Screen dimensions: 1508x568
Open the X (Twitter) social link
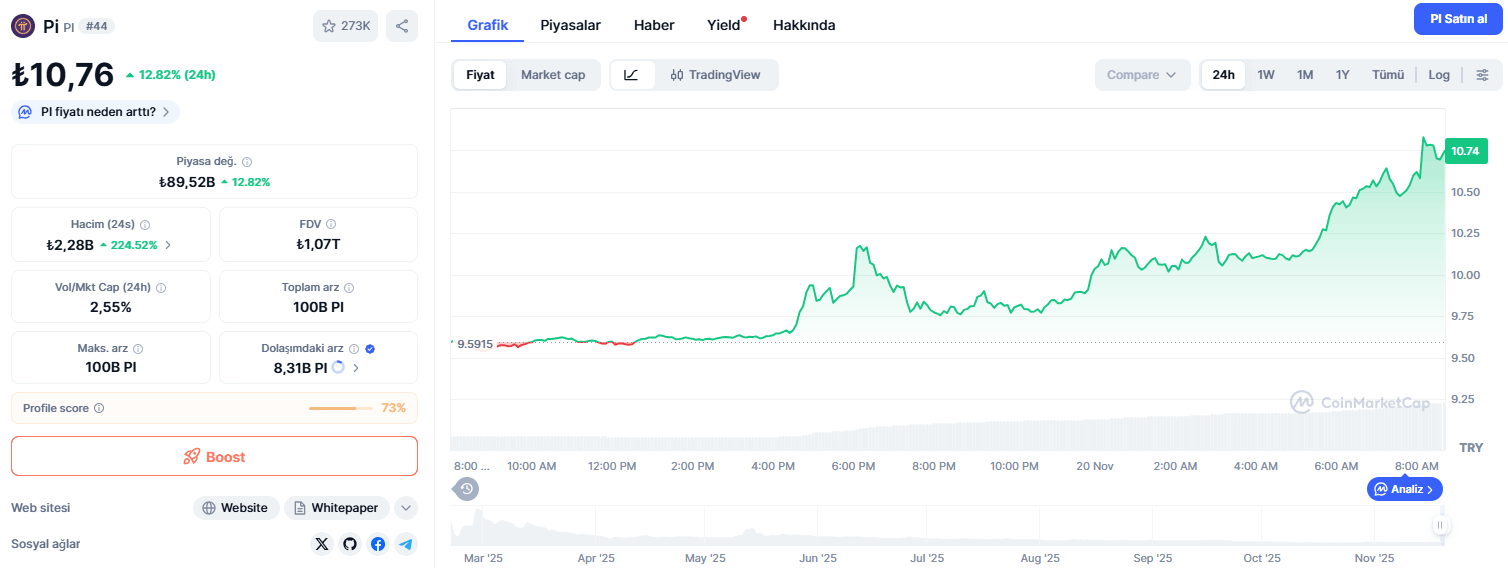(322, 544)
